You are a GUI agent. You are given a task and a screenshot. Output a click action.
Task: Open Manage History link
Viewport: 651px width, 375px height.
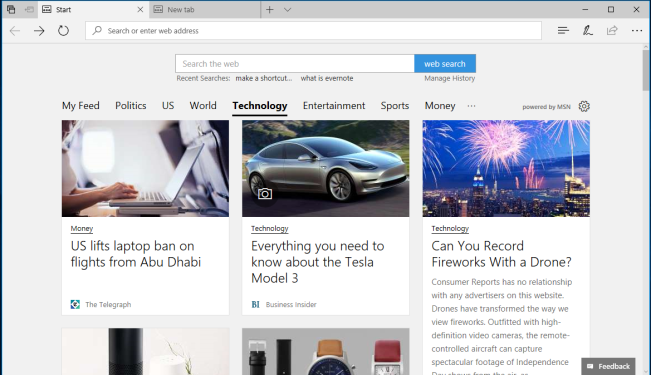(x=450, y=78)
